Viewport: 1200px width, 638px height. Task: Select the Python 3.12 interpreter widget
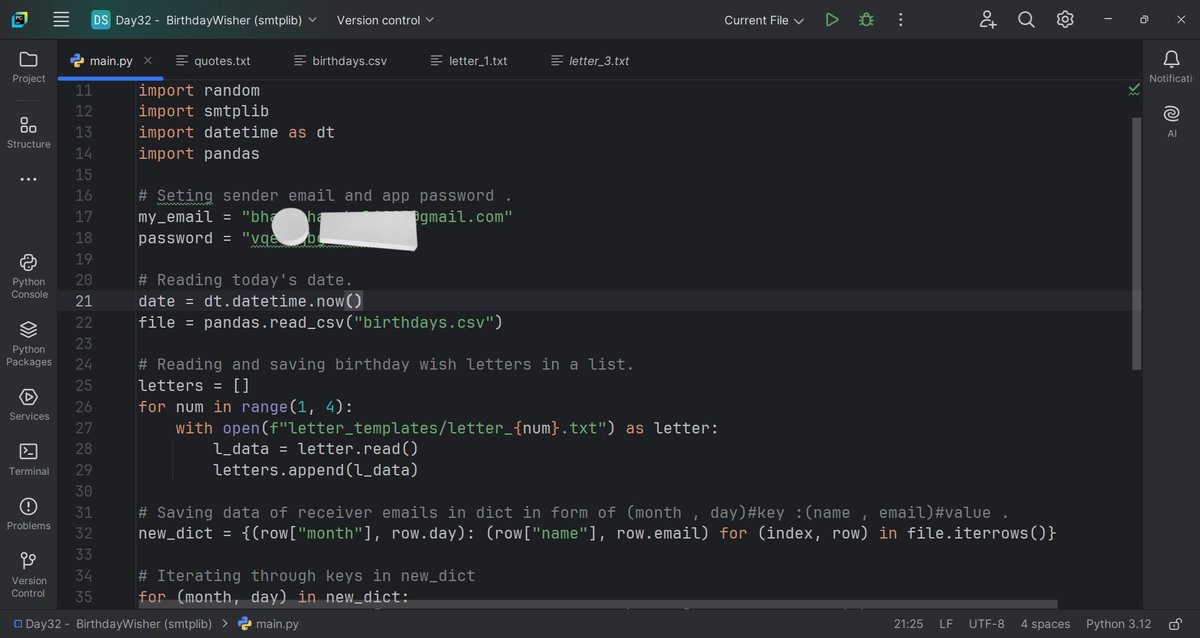(1119, 624)
